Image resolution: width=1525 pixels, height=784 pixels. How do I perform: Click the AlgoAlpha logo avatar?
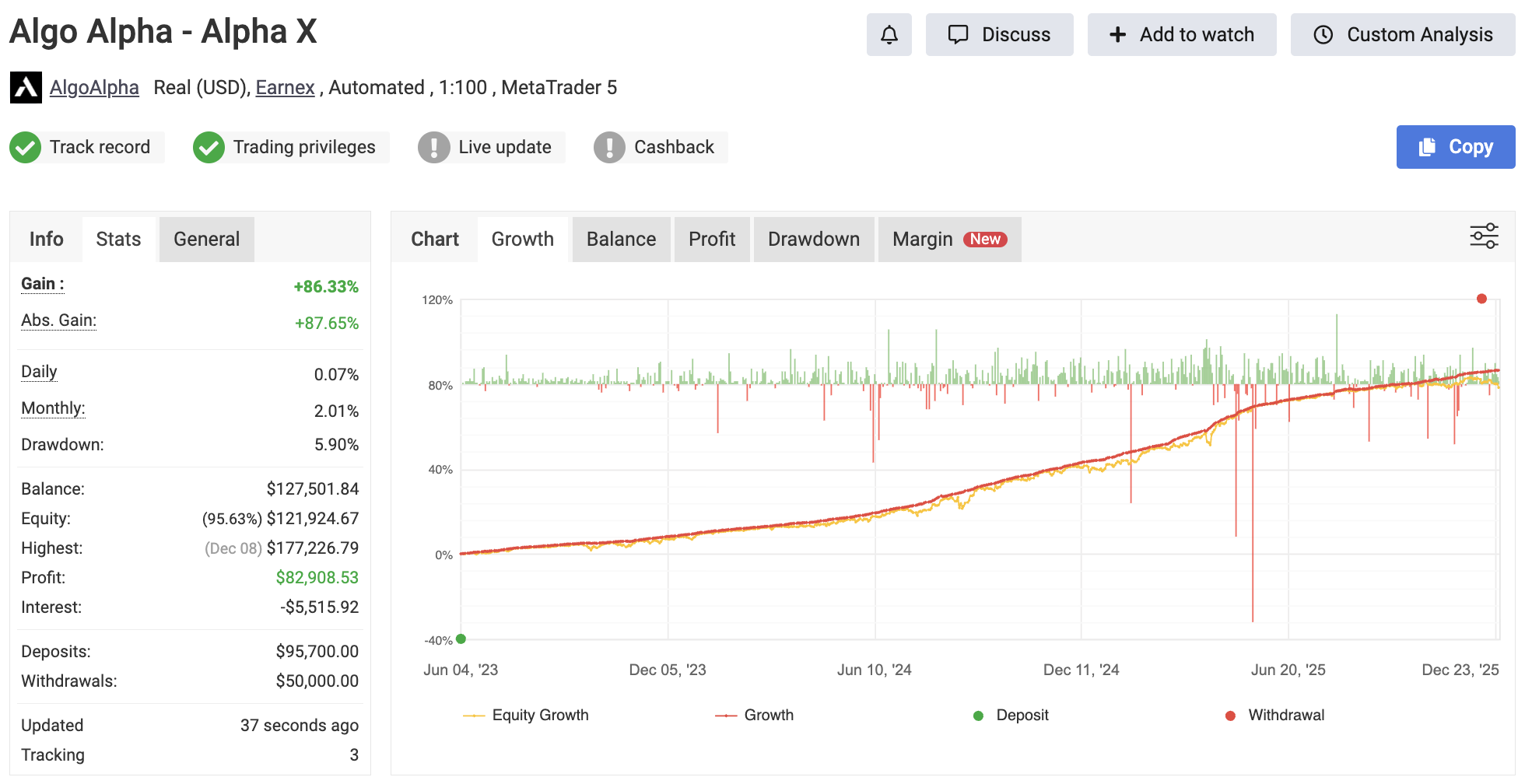point(26,87)
